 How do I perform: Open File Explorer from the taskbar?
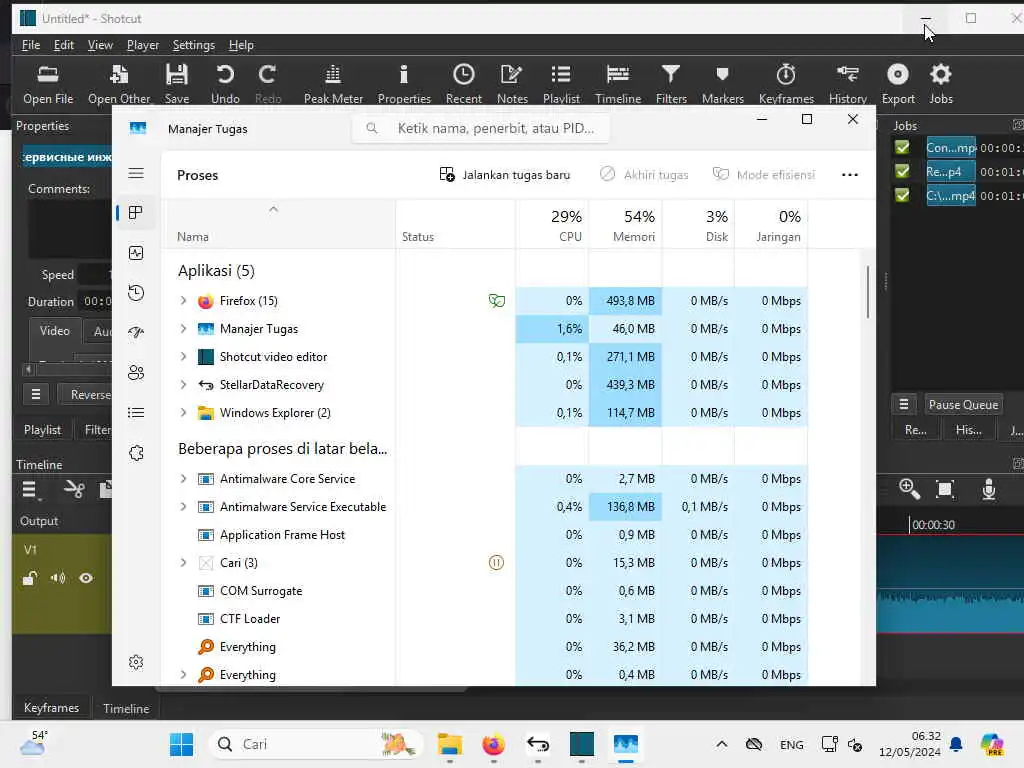[449, 744]
